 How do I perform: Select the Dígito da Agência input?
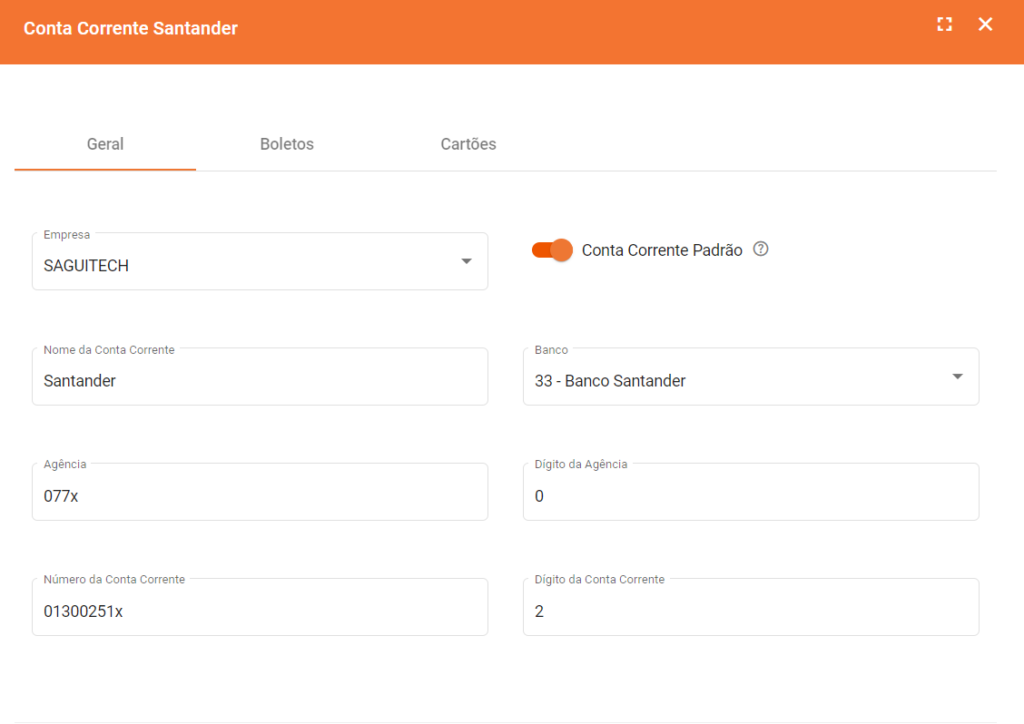tap(750, 496)
